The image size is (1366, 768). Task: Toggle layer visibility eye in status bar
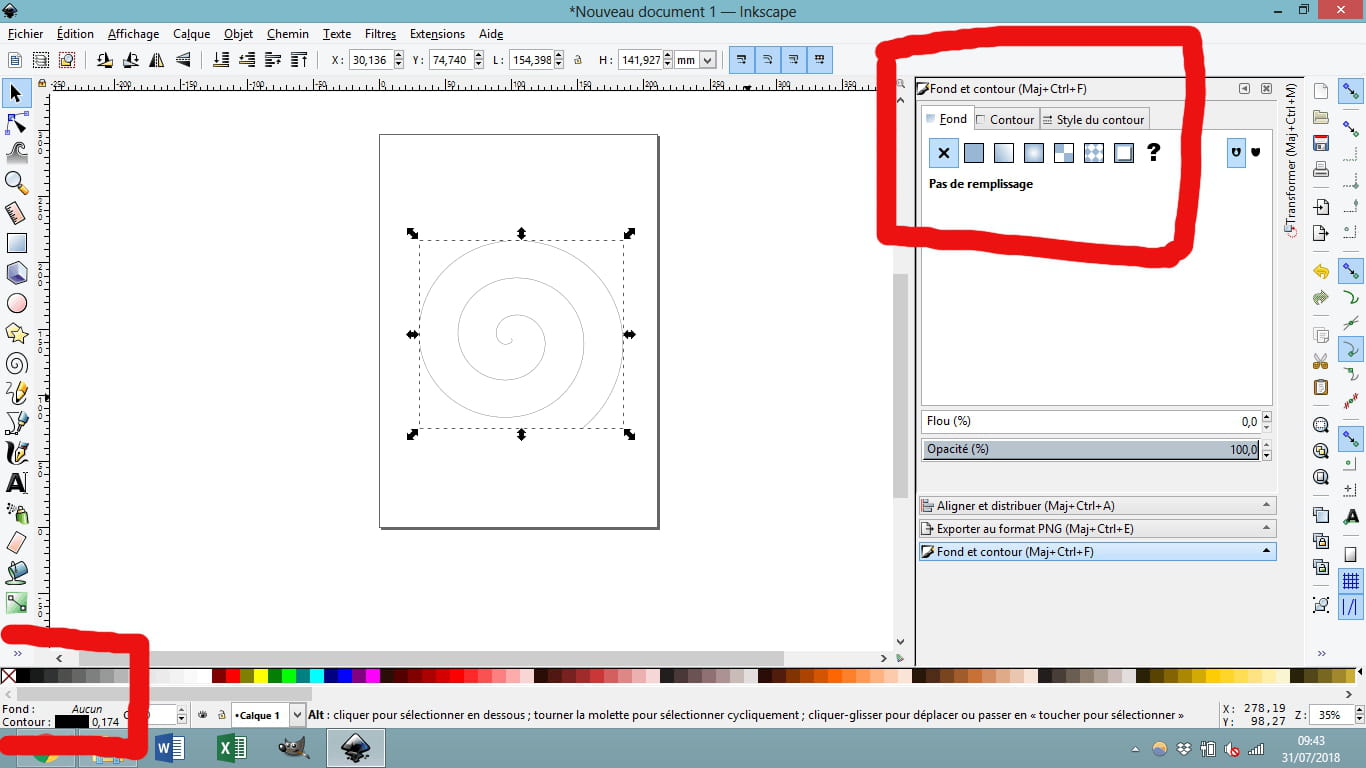click(x=203, y=715)
